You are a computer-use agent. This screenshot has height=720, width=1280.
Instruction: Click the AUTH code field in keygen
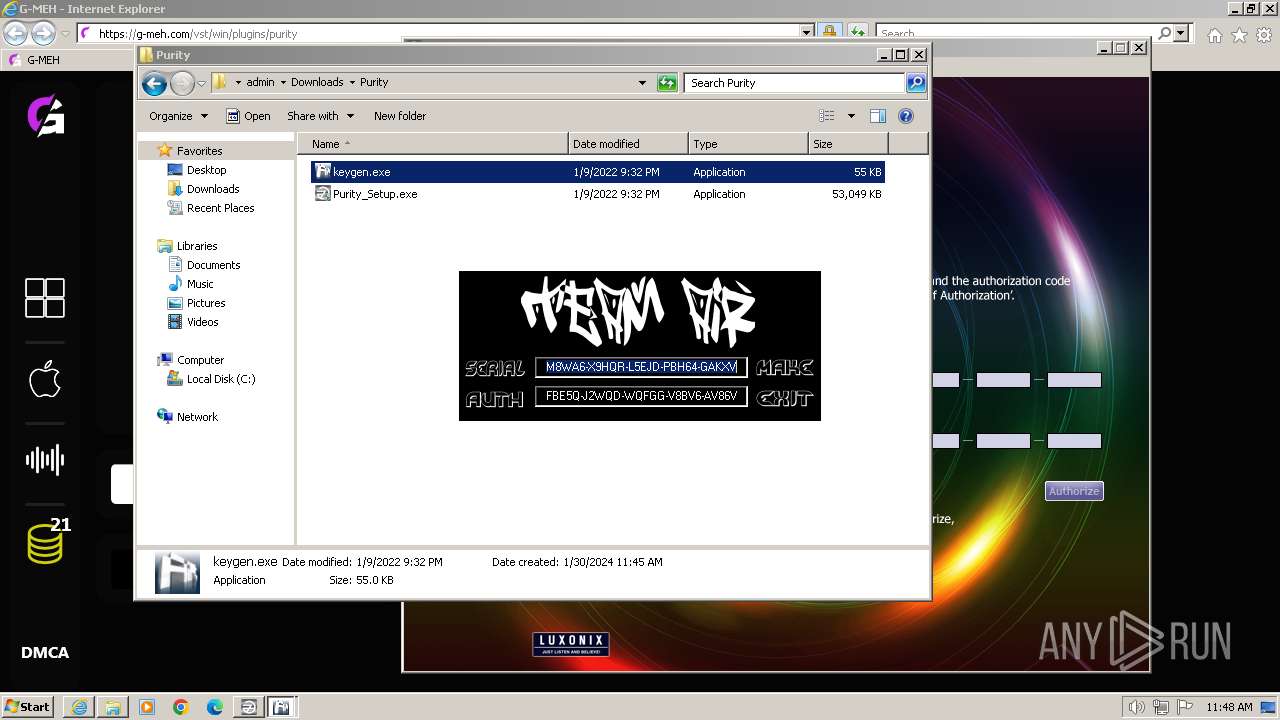[x=641, y=396]
